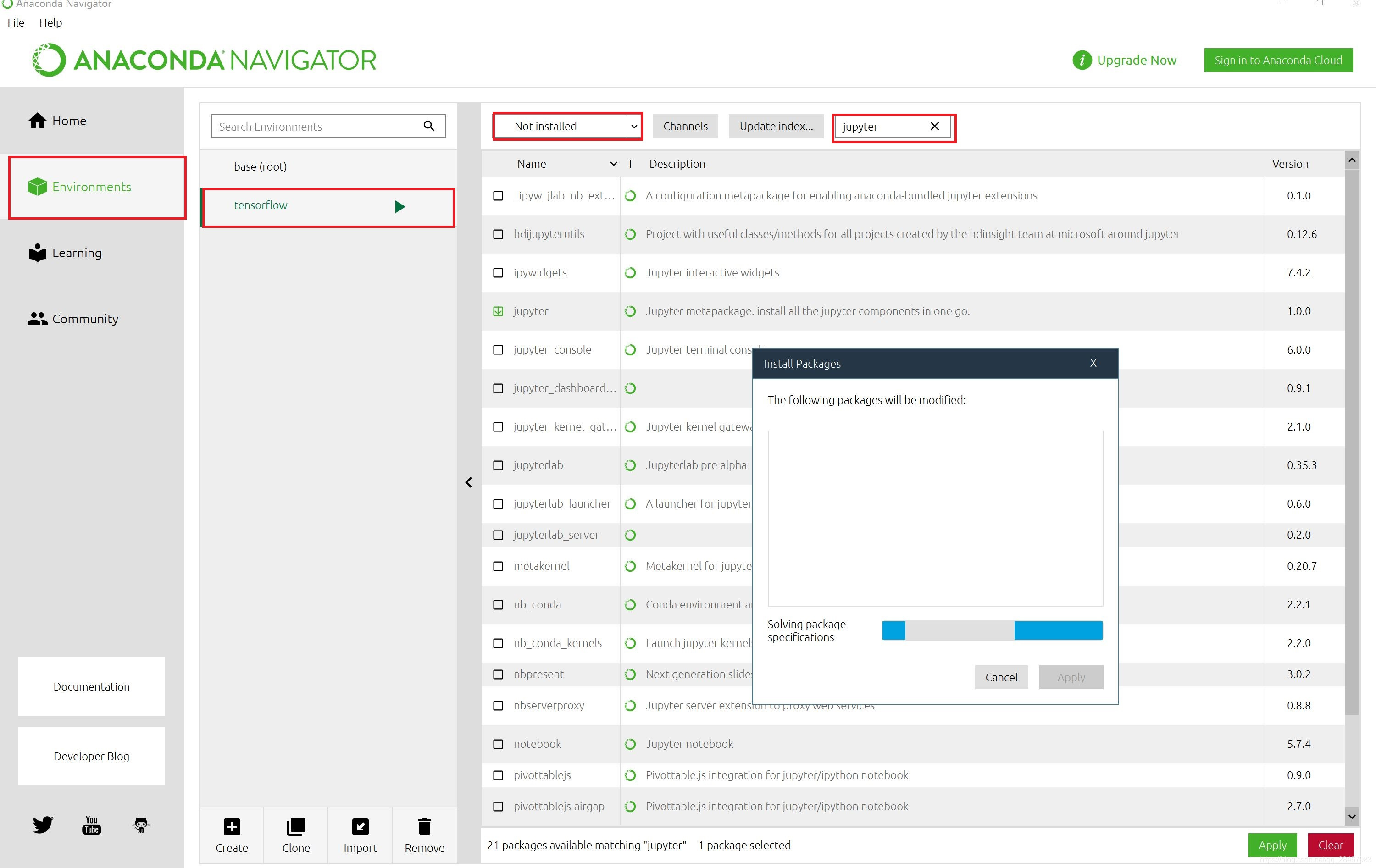Open the GitHub octocat icon link
1376x868 pixels.
point(140,824)
